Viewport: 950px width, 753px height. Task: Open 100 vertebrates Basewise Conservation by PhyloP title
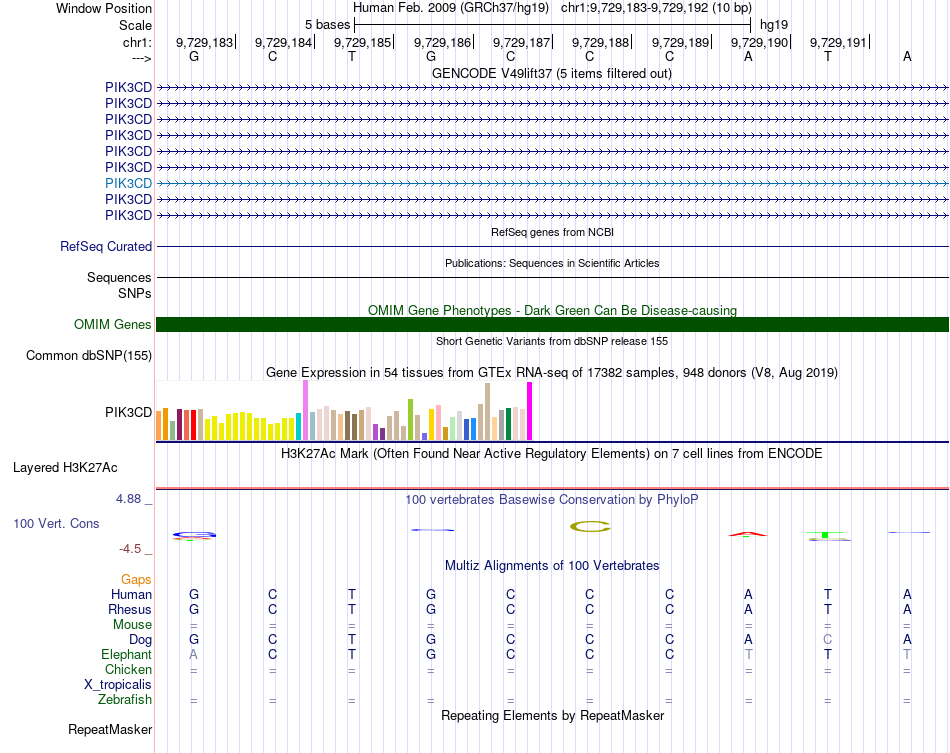pos(552,500)
